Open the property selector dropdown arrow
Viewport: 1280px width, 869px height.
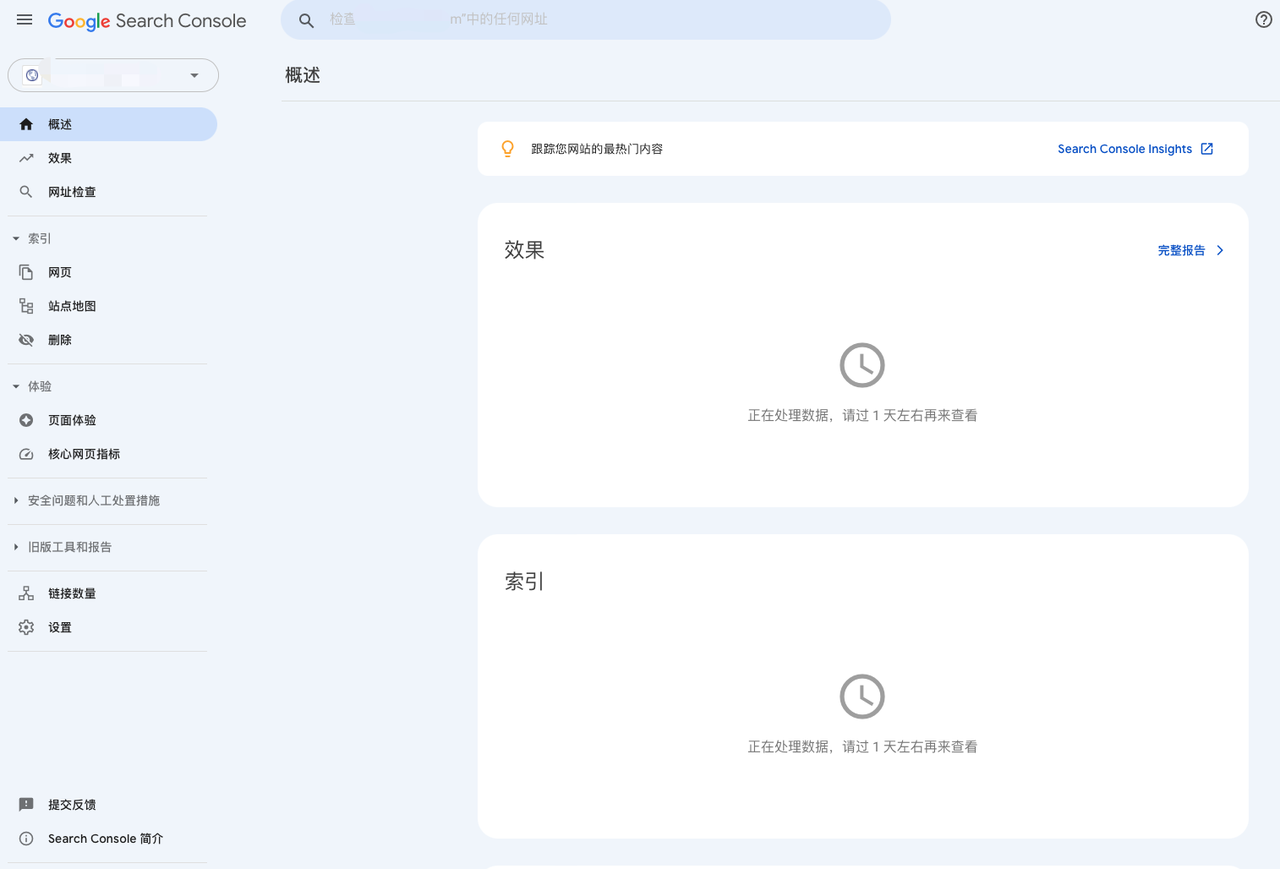[194, 75]
